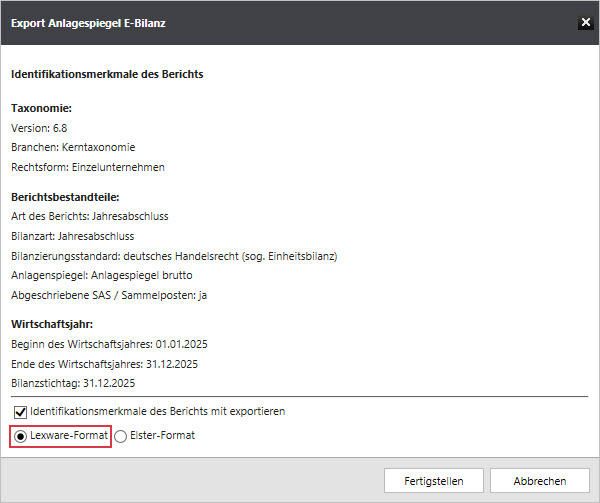Click the Bilanzierungsstandard deutsches Handelsrecht line
600x503 pixels.
173,256
